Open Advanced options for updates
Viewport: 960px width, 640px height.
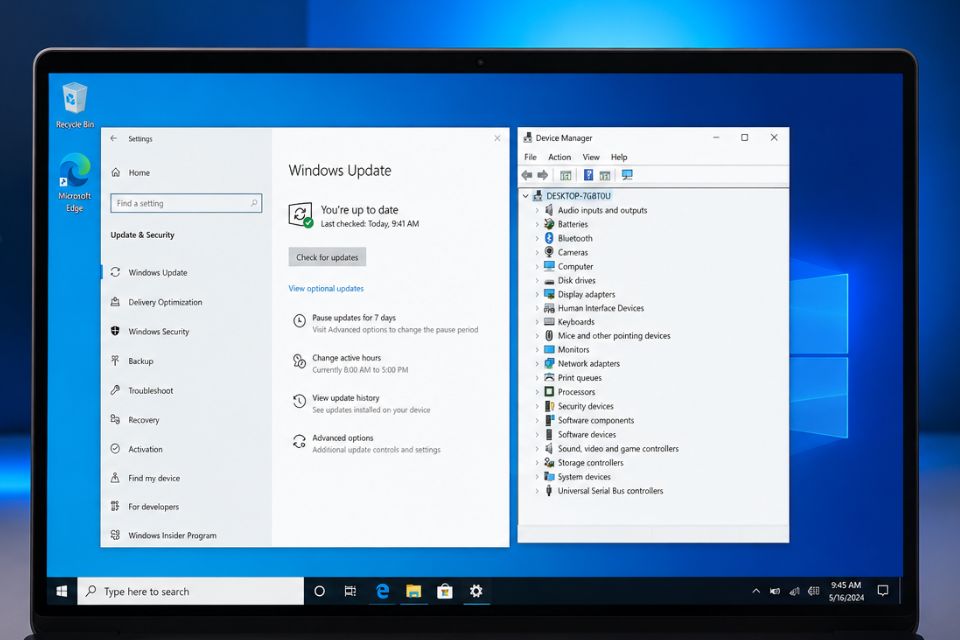click(x=343, y=438)
